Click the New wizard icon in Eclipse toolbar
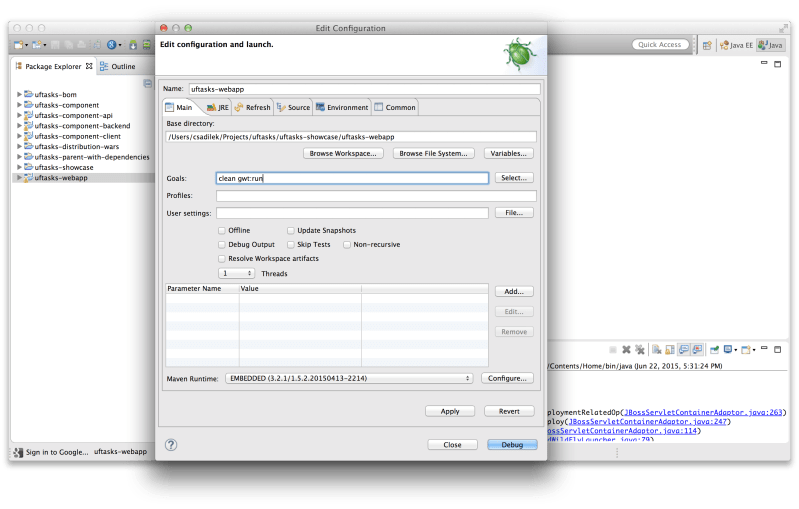The width and height of the screenshot is (799, 509). 18,45
